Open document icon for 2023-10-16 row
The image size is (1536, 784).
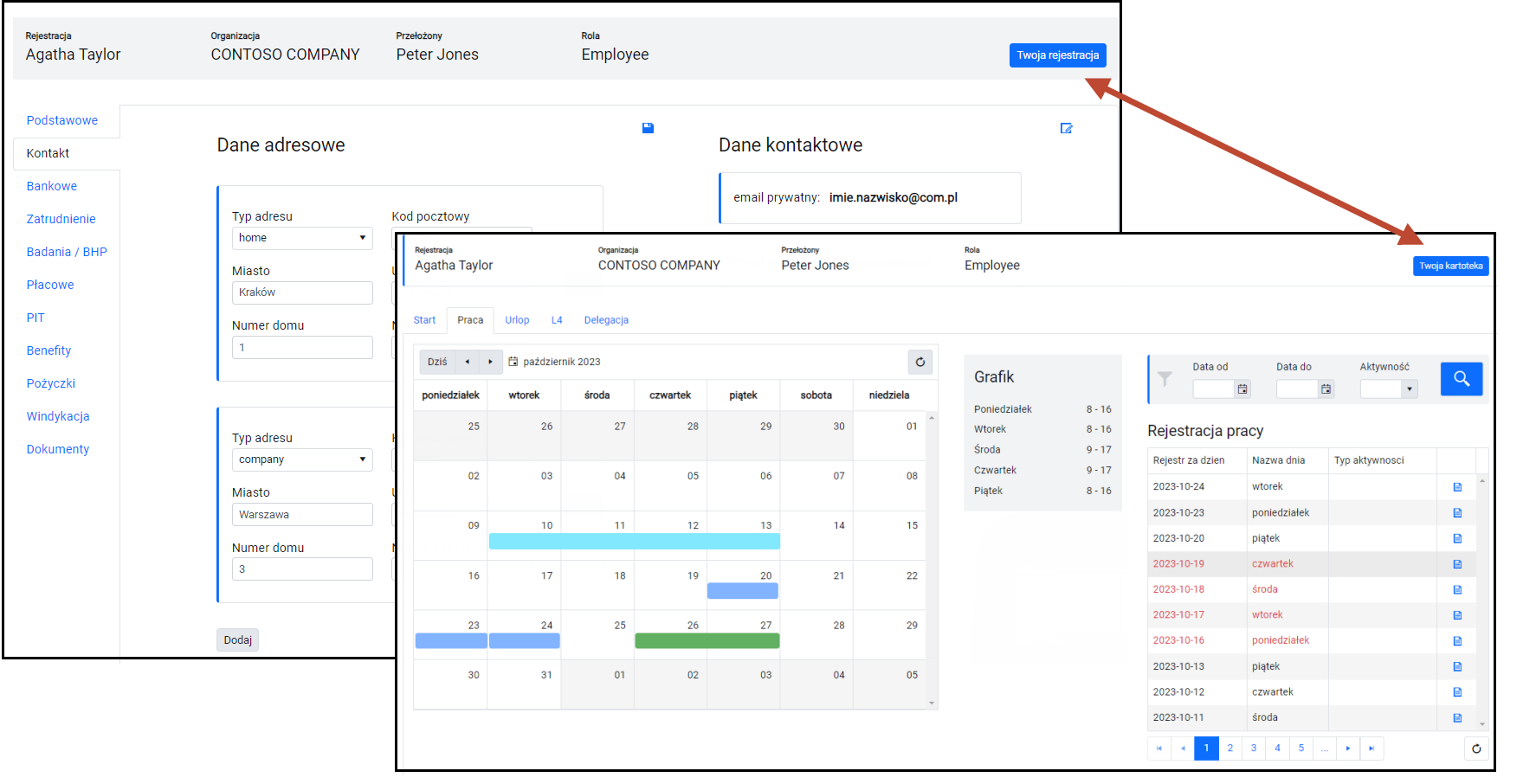pos(1457,641)
